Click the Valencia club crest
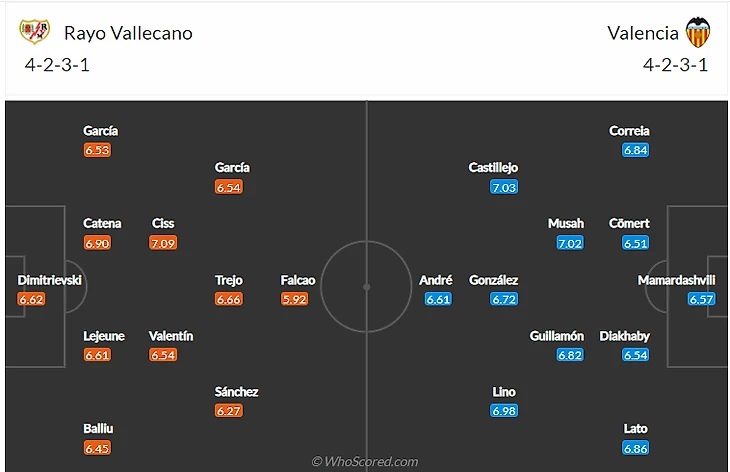The height and width of the screenshot is (472, 730). [698, 32]
